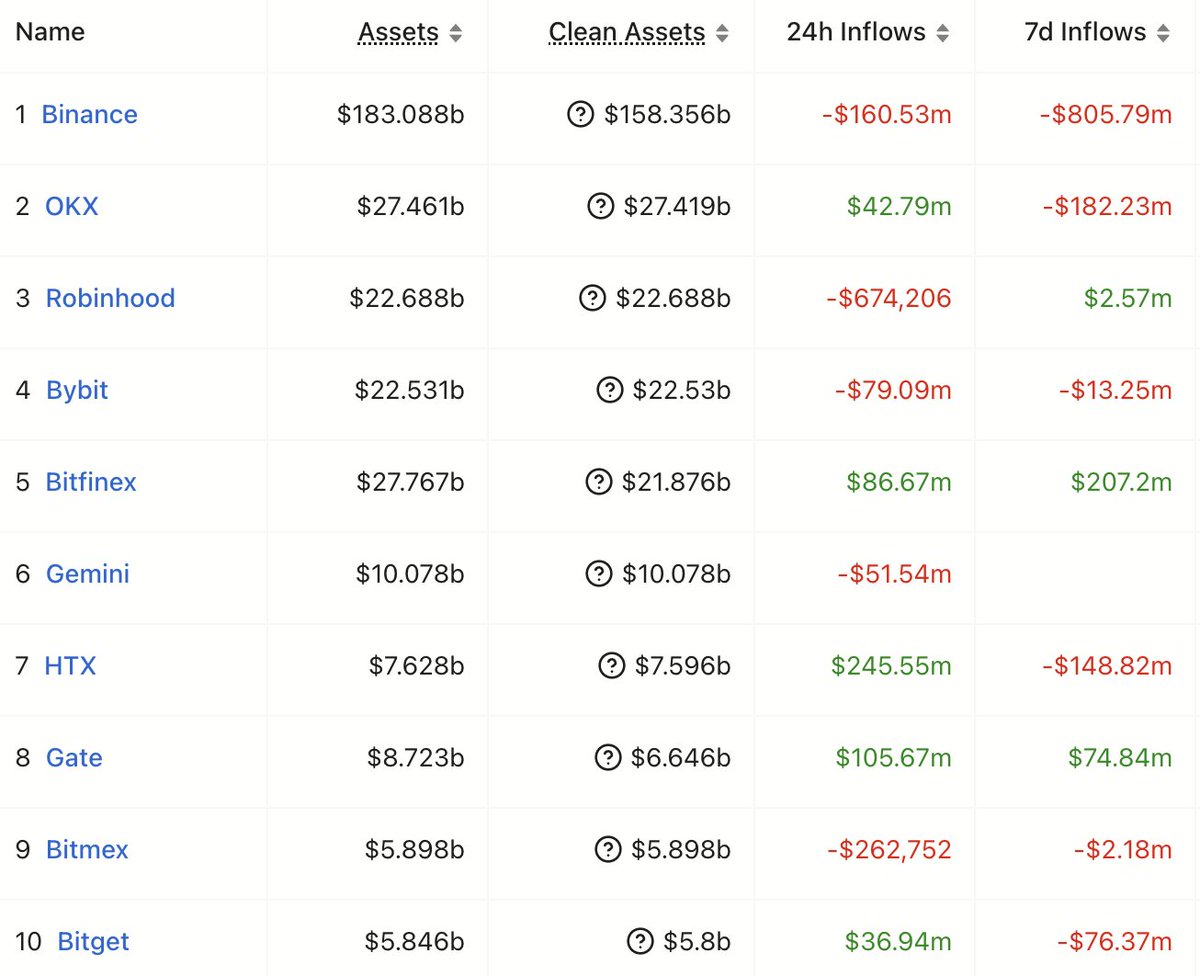Open the Bitfinex exchange link
The height and width of the screenshot is (976, 1200).
(91, 482)
